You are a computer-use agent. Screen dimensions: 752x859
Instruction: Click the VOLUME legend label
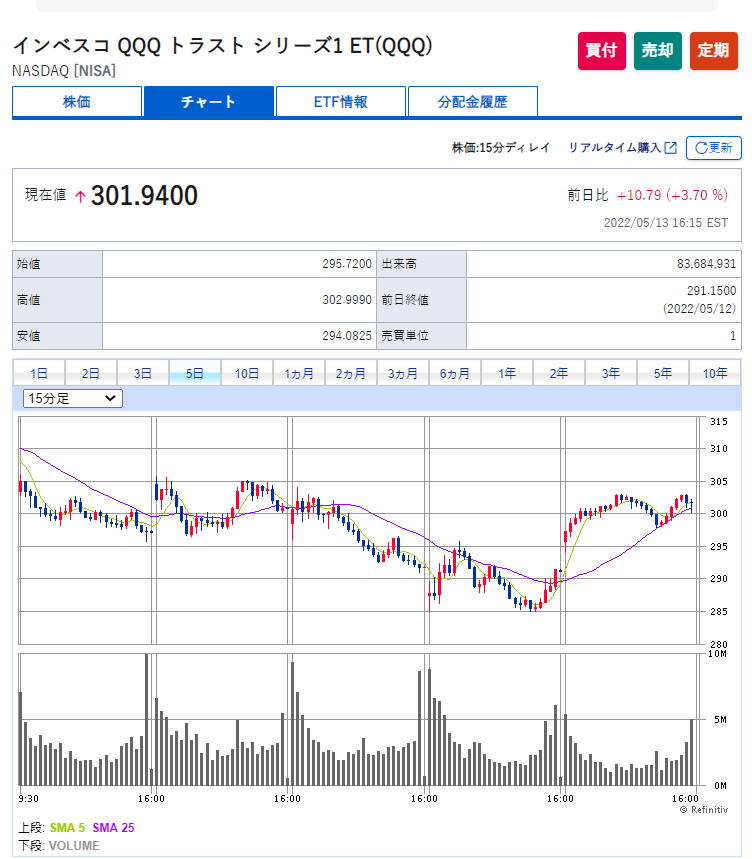74,845
